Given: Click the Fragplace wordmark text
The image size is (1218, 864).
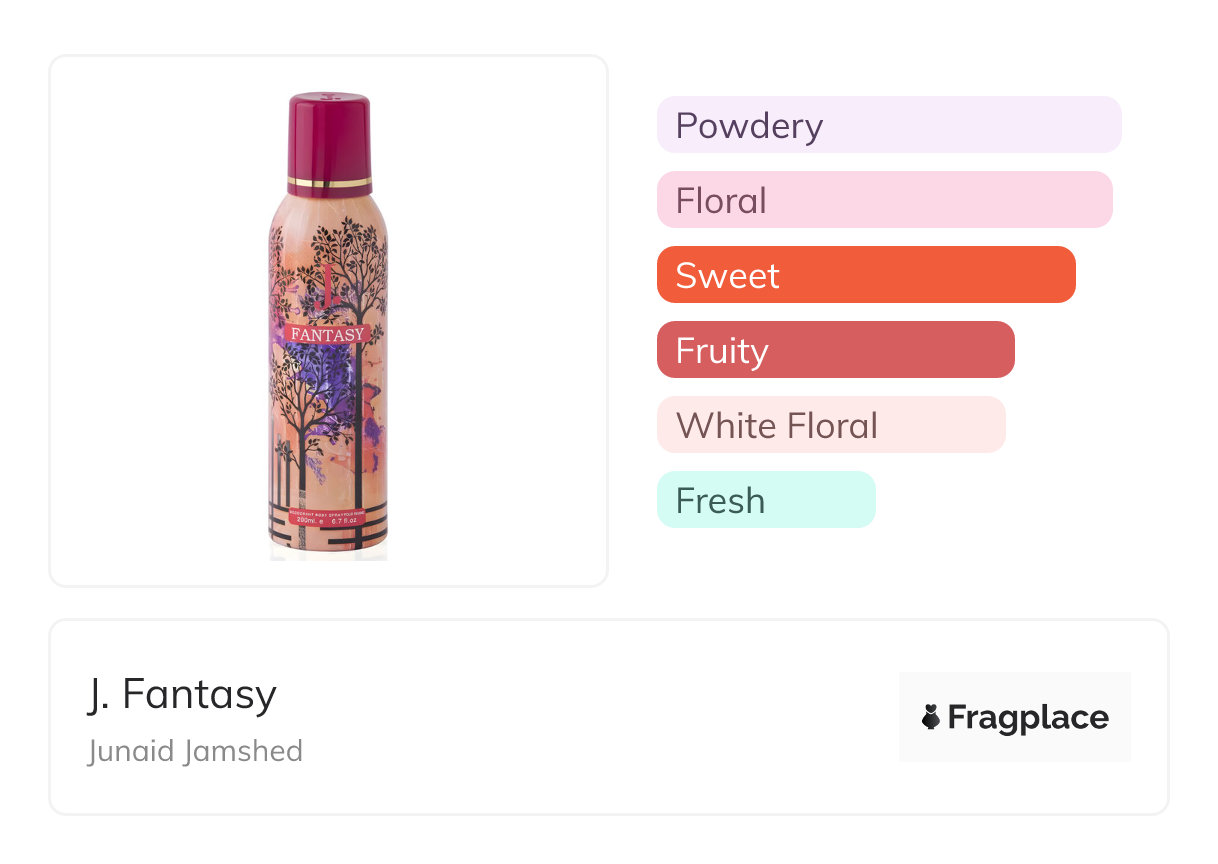Looking at the screenshot, I should [x=1028, y=718].
